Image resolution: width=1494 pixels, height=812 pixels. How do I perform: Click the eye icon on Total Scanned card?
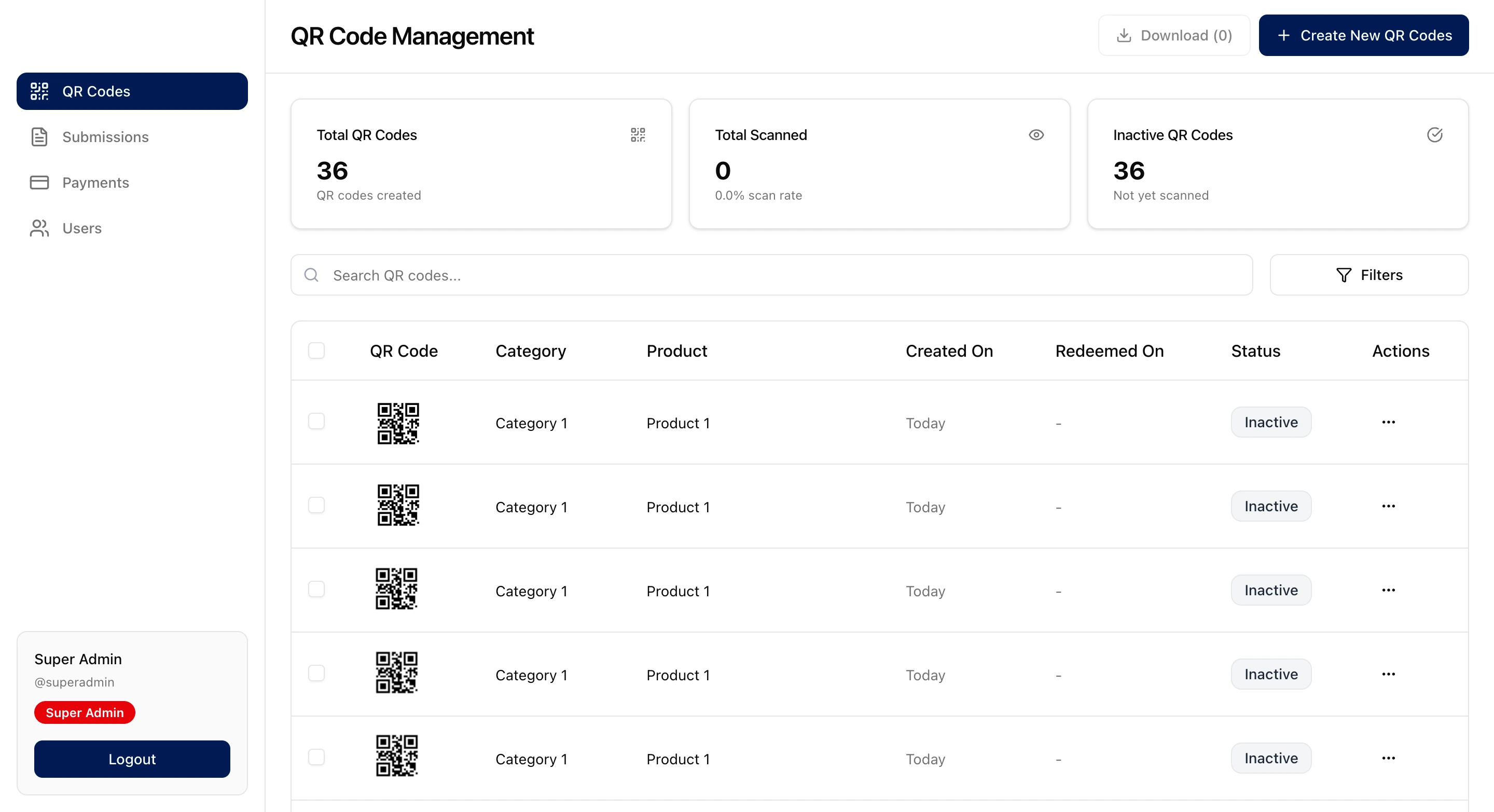[x=1036, y=135]
